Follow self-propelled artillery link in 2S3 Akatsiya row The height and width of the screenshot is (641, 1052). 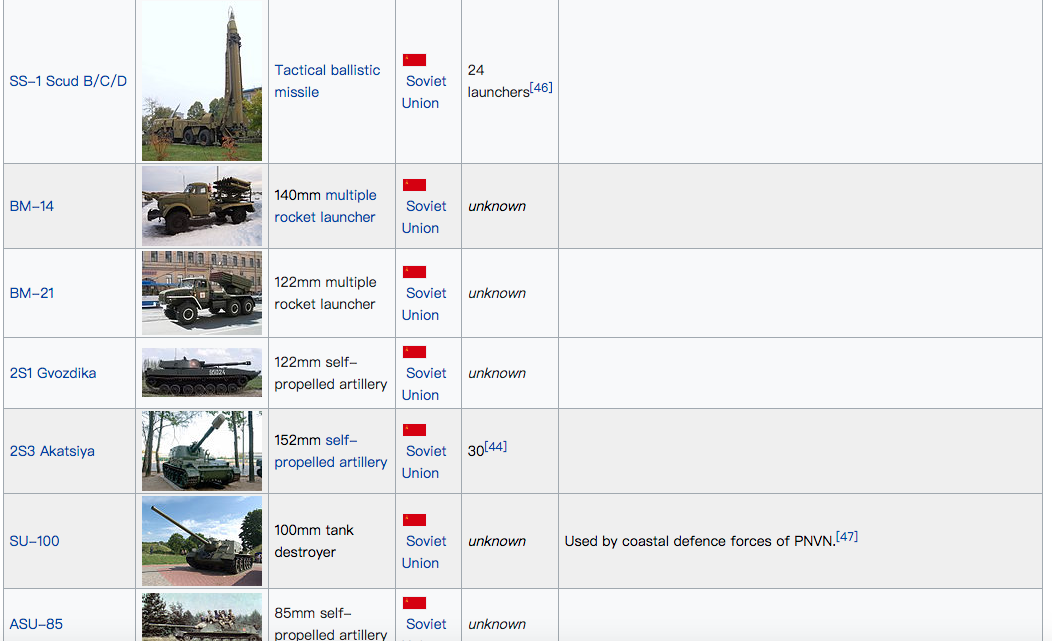(331, 451)
